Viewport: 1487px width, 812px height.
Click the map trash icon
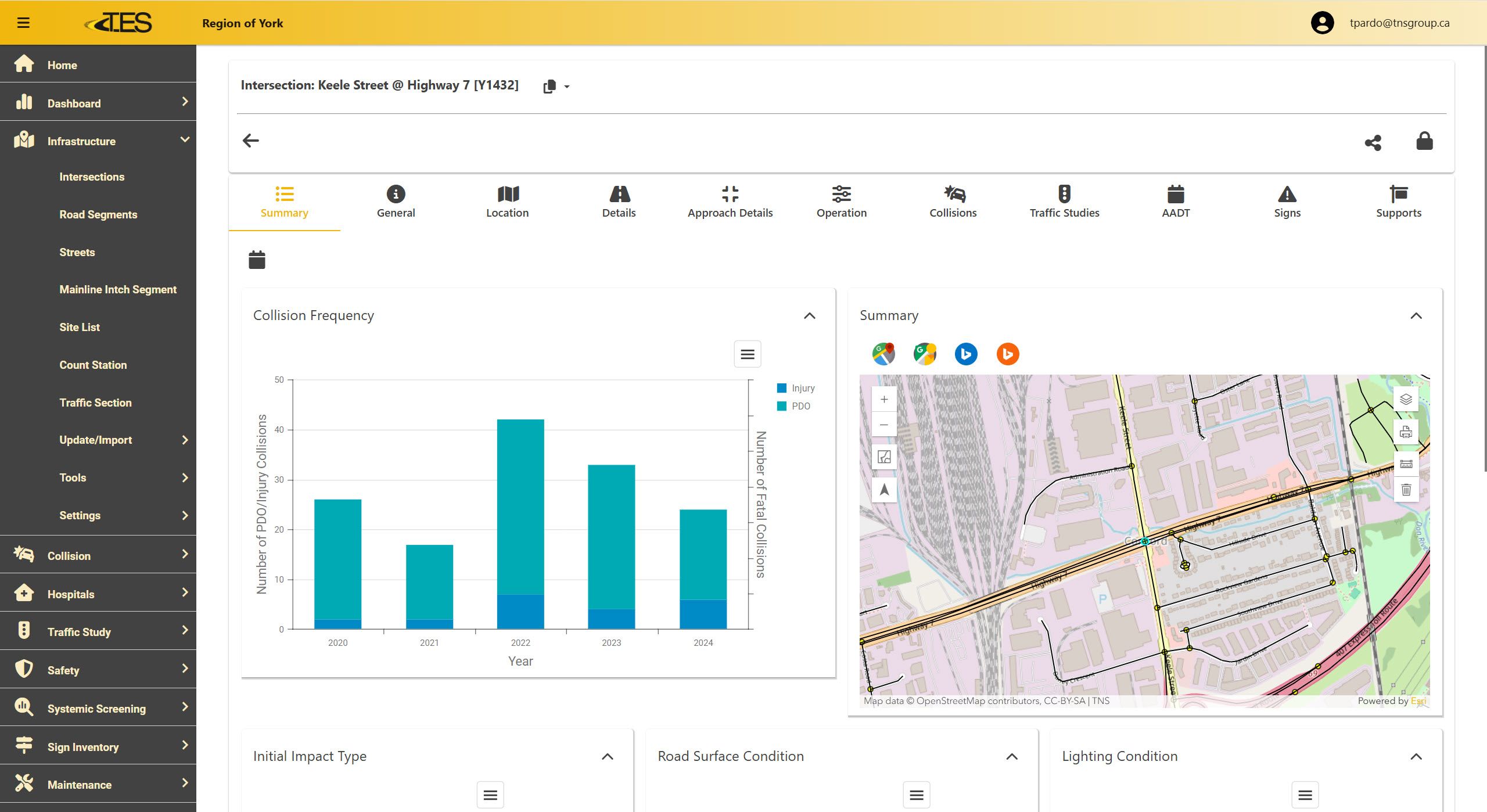[1406, 490]
